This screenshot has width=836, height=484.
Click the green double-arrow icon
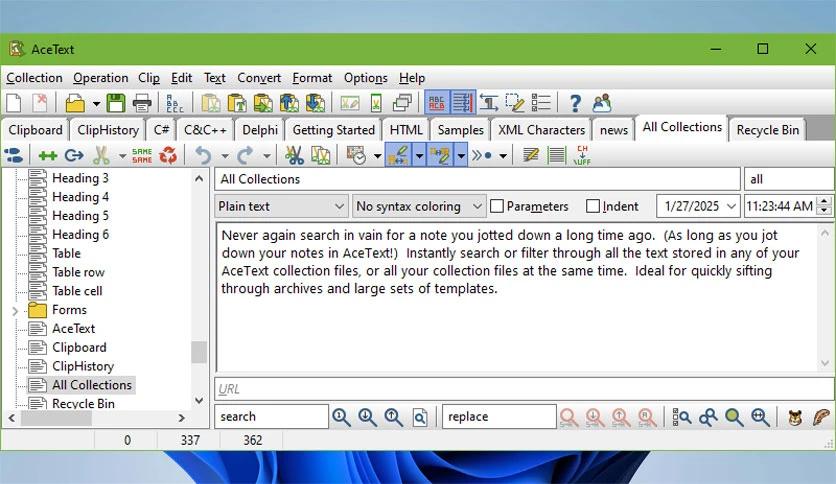47,155
